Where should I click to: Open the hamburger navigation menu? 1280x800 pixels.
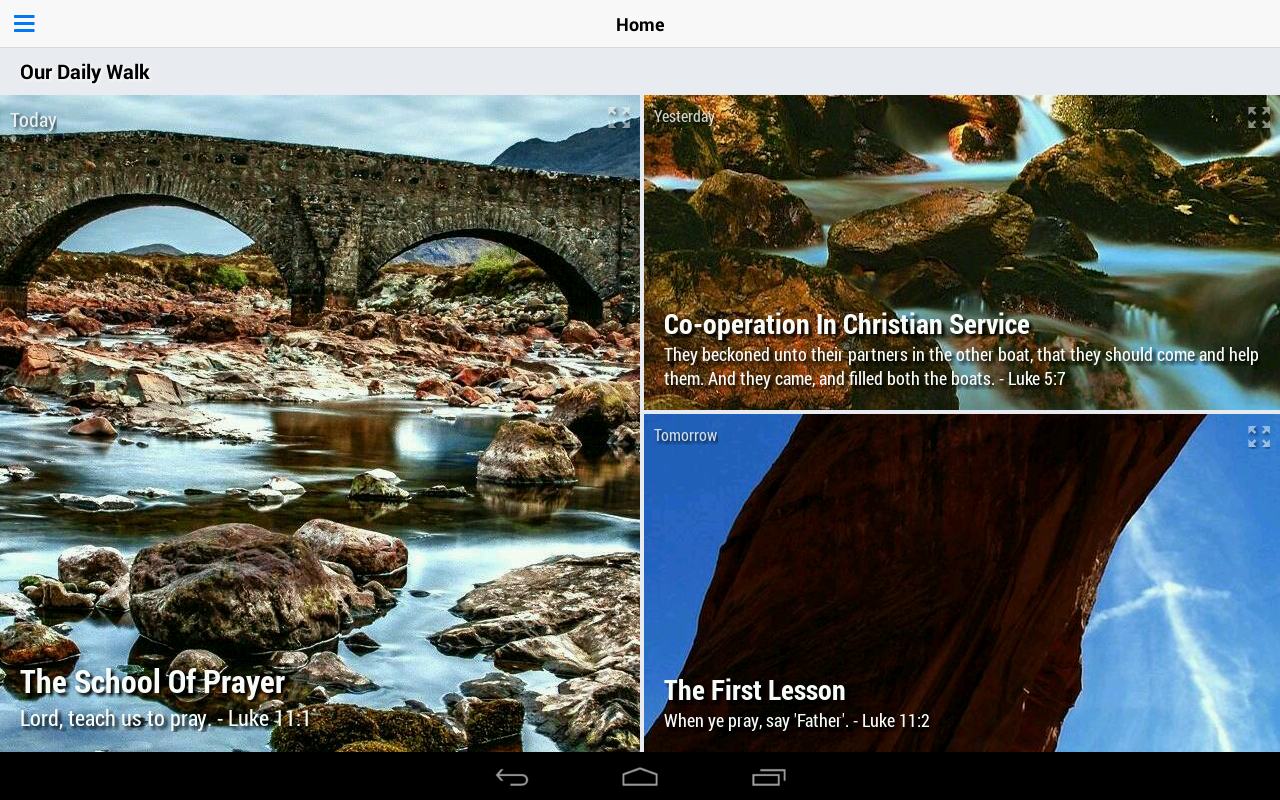pos(24,24)
